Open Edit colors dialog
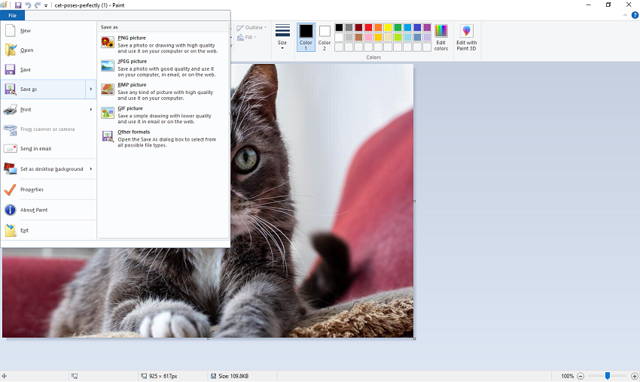640x382 pixels. [x=441, y=37]
